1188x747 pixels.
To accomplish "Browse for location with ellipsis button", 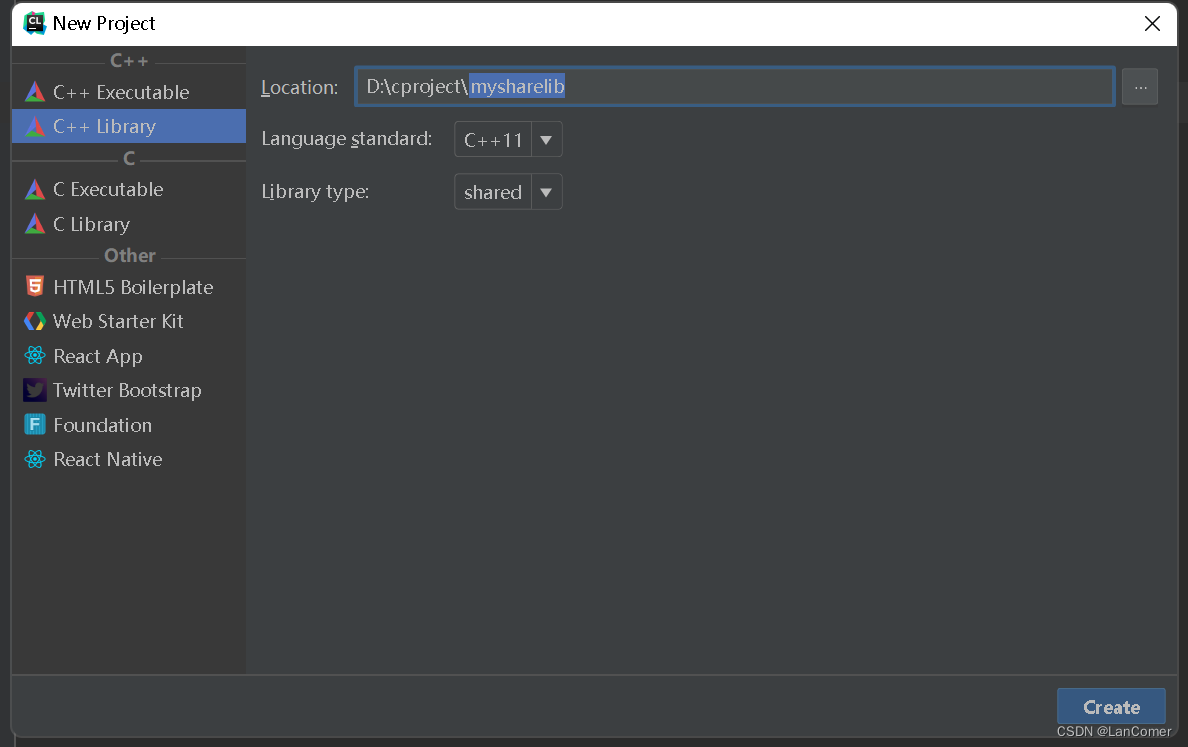I will [x=1140, y=87].
